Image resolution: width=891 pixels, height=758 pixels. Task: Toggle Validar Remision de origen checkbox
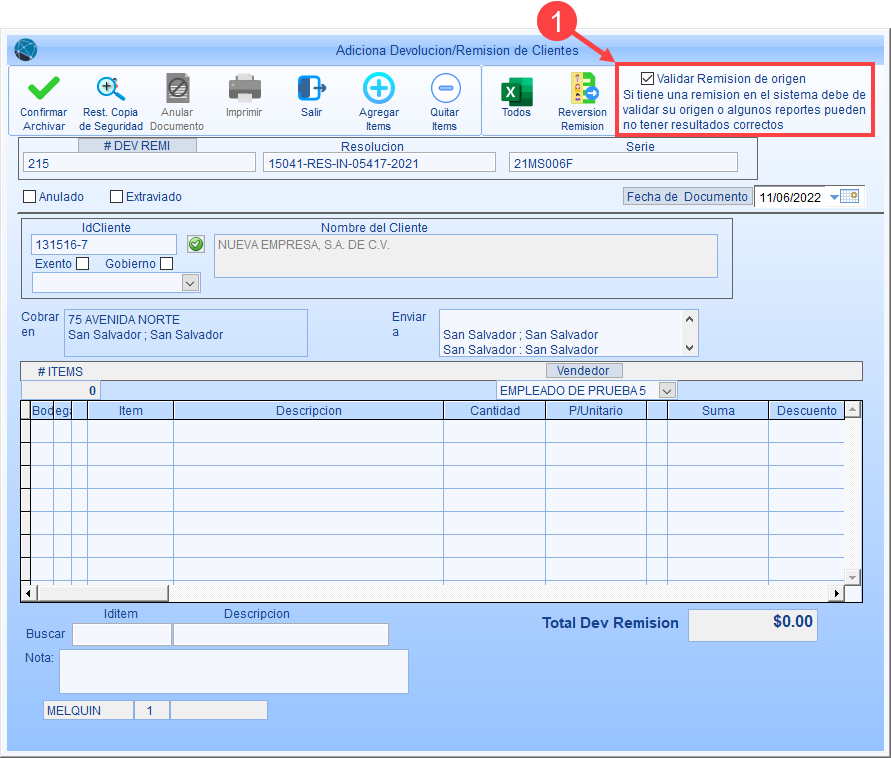coord(647,78)
